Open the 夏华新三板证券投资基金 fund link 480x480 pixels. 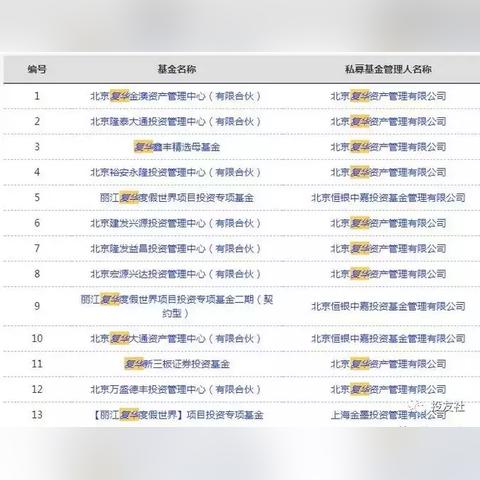click(177, 364)
